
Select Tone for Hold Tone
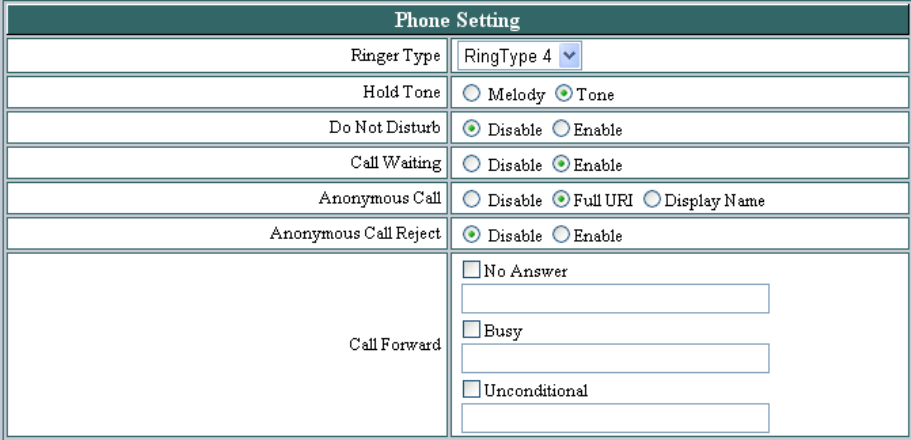(563, 95)
